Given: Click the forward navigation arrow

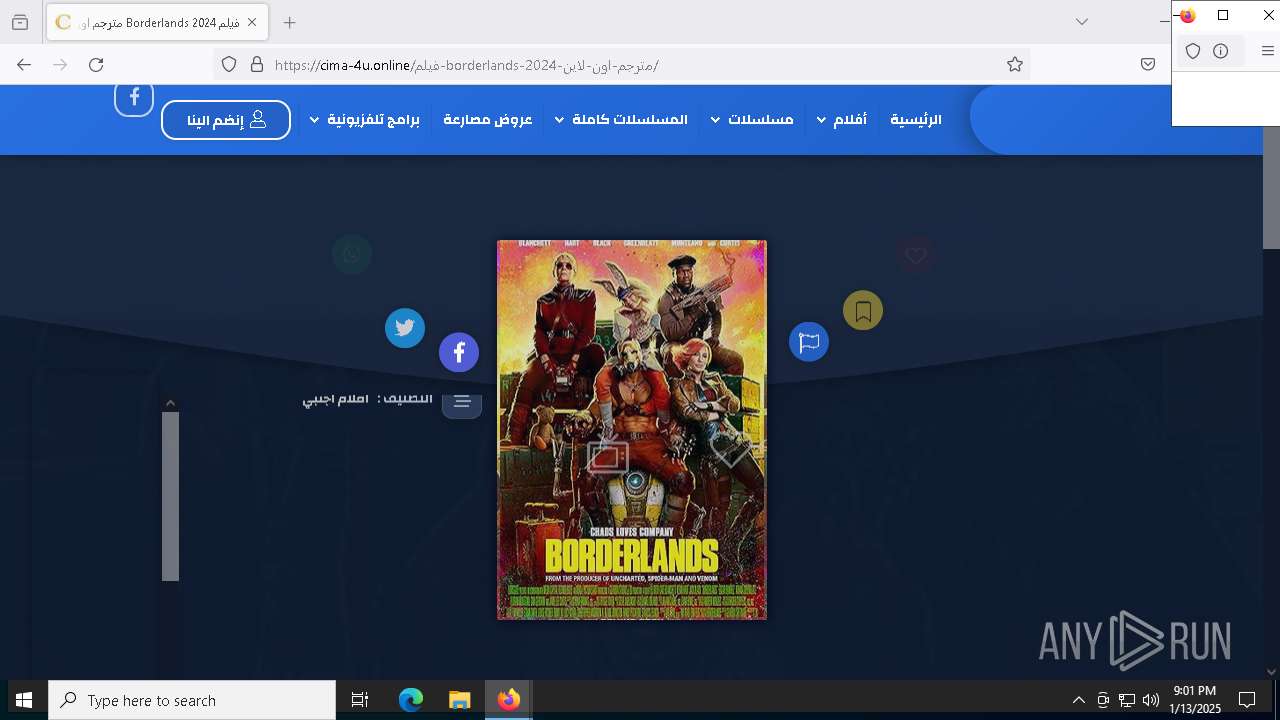Looking at the screenshot, I should click(x=60, y=64).
